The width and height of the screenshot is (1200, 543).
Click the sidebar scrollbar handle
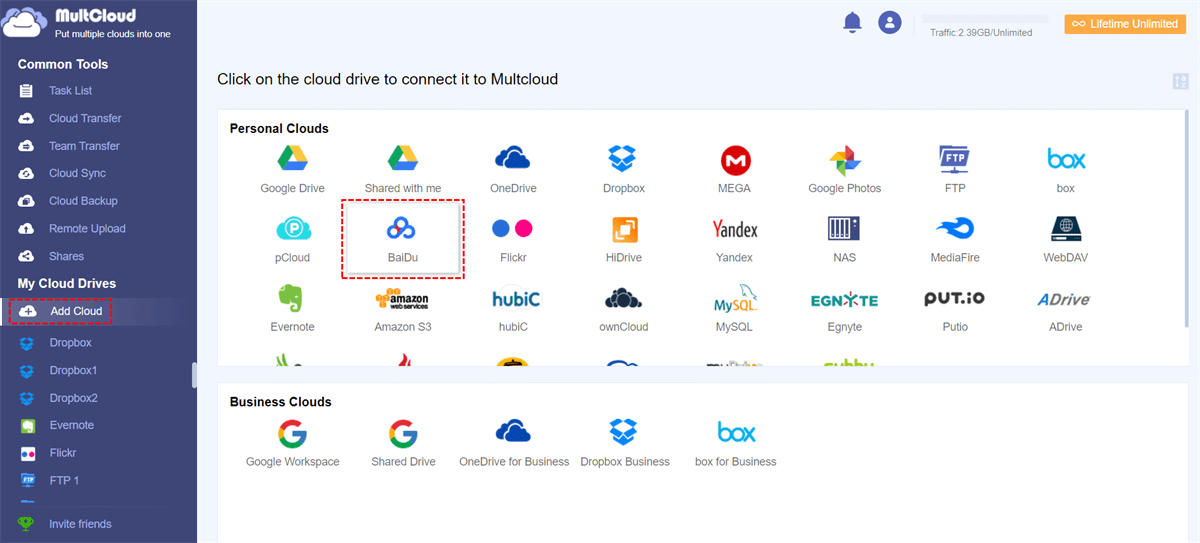194,374
